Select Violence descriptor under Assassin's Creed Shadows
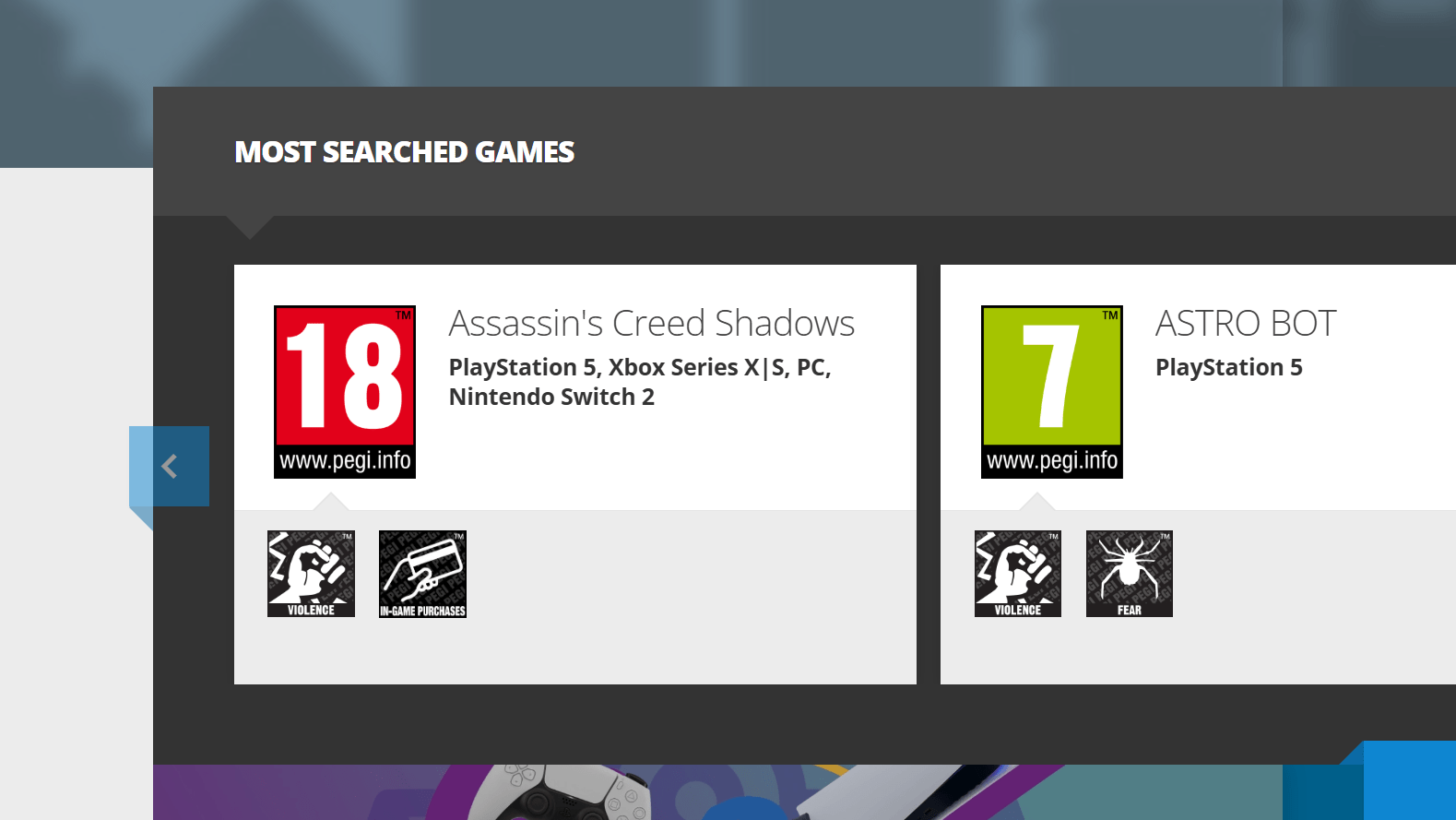This screenshot has width=1456, height=820. (311, 574)
